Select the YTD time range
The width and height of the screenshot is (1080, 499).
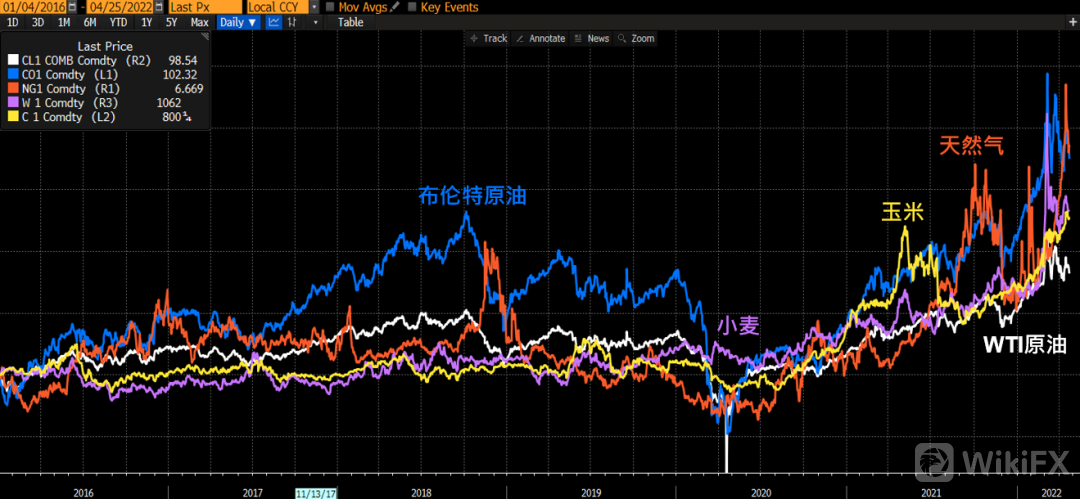[x=118, y=22]
